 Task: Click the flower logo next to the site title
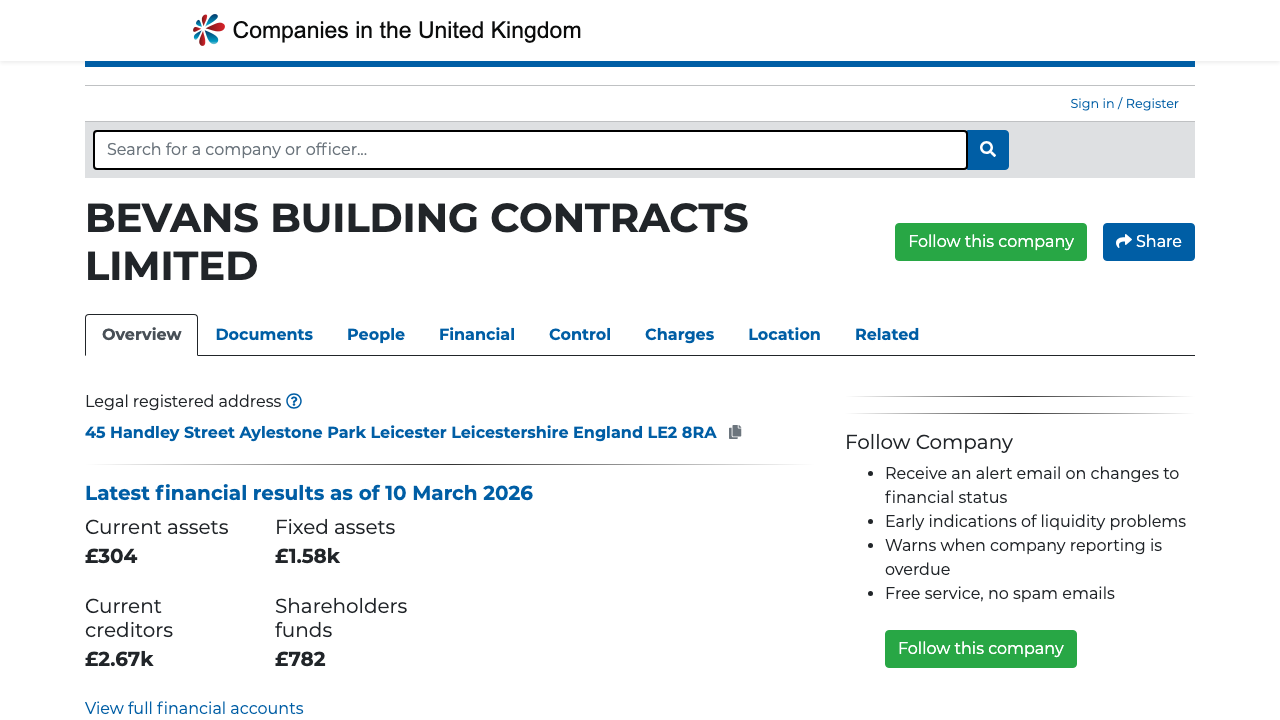[x=206, y=29]
